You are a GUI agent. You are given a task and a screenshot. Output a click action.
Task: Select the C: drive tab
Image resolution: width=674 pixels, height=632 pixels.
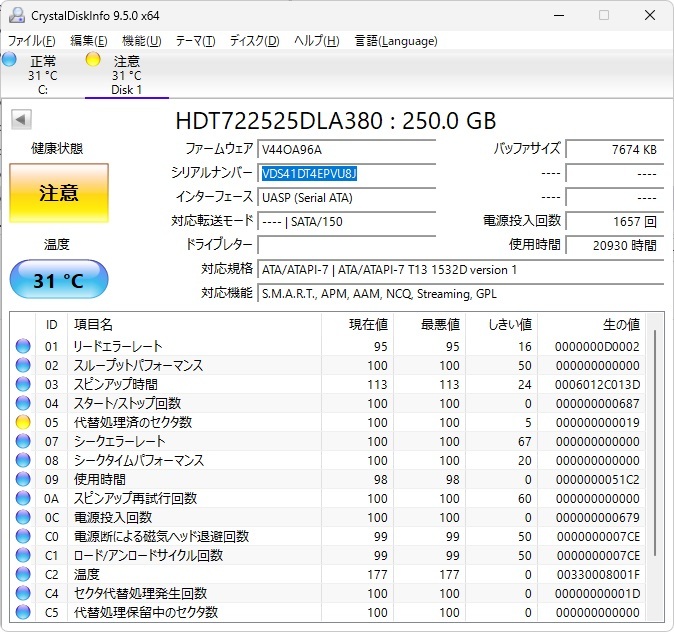pyautogui.click(x=43, y=74)
